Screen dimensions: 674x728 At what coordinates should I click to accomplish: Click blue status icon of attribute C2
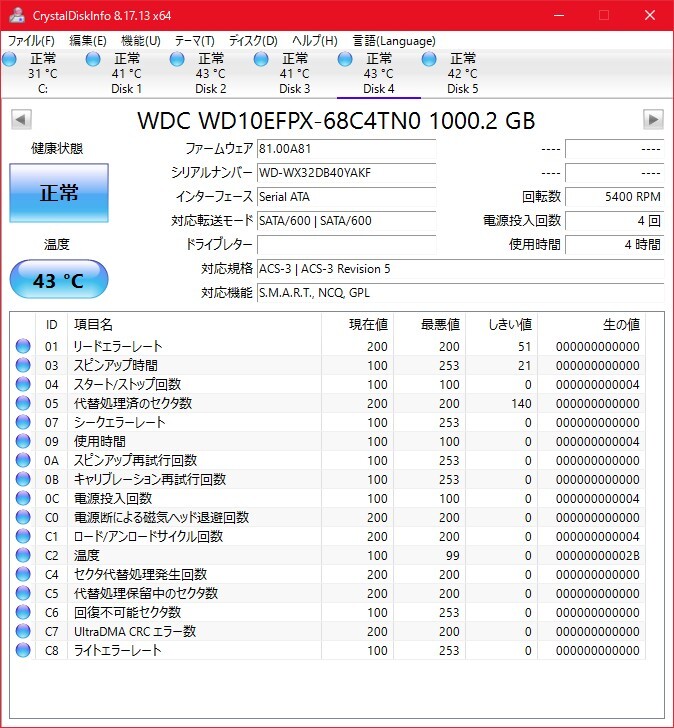[x=23, y=555]
